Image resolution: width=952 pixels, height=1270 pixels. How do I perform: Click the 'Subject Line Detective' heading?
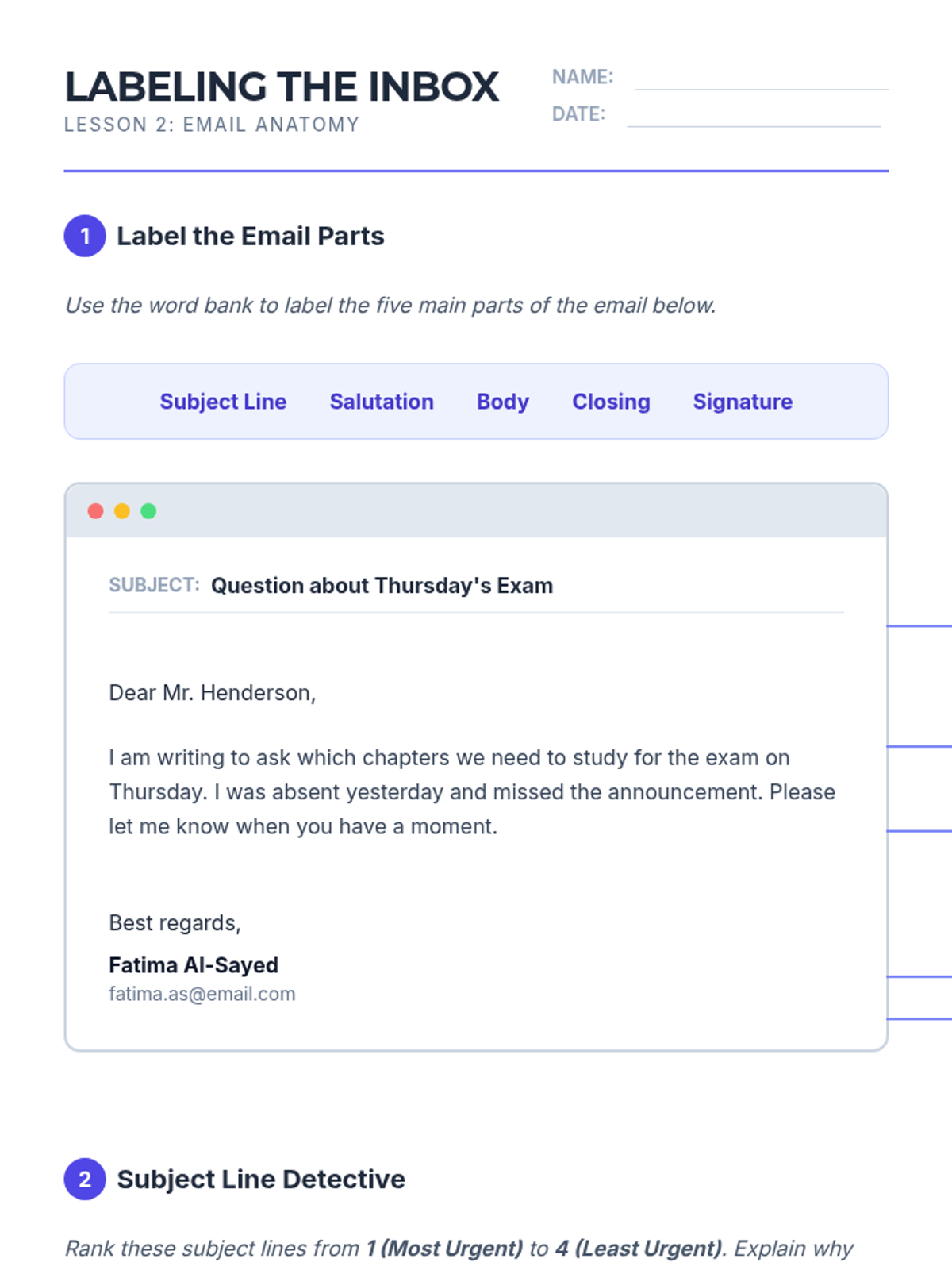(261, 1180)
